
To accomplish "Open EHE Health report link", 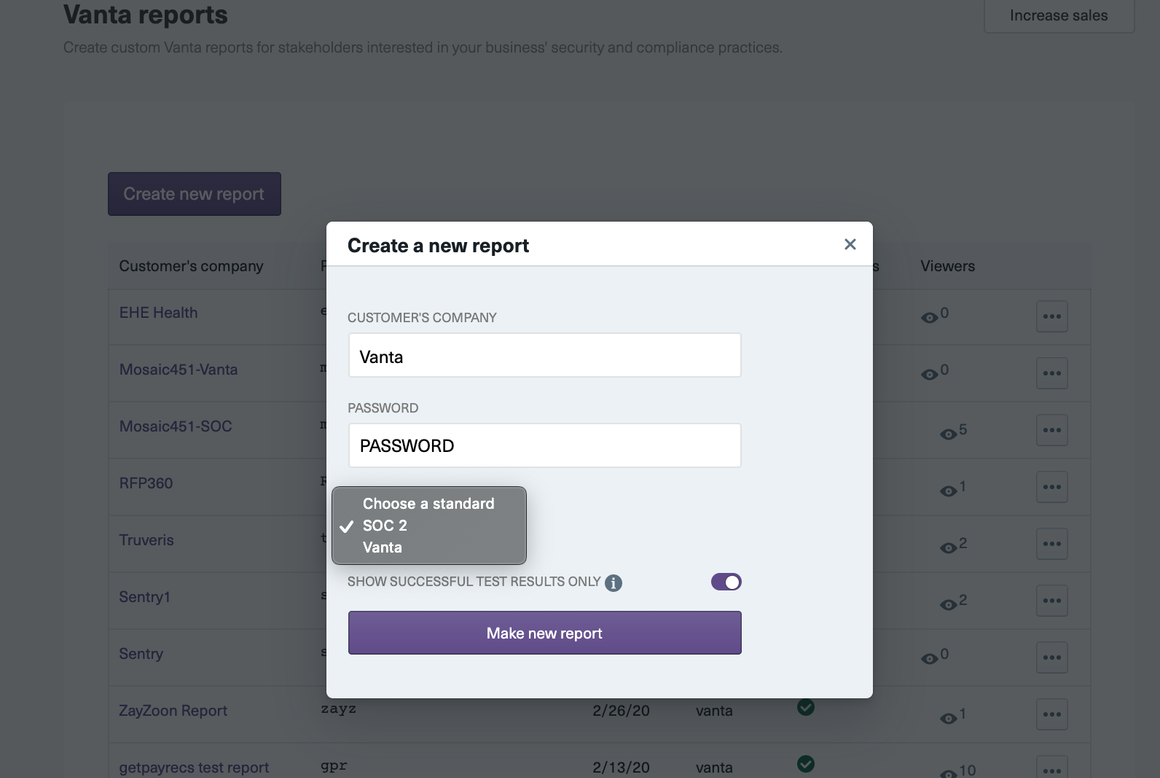I will (158, 313).
